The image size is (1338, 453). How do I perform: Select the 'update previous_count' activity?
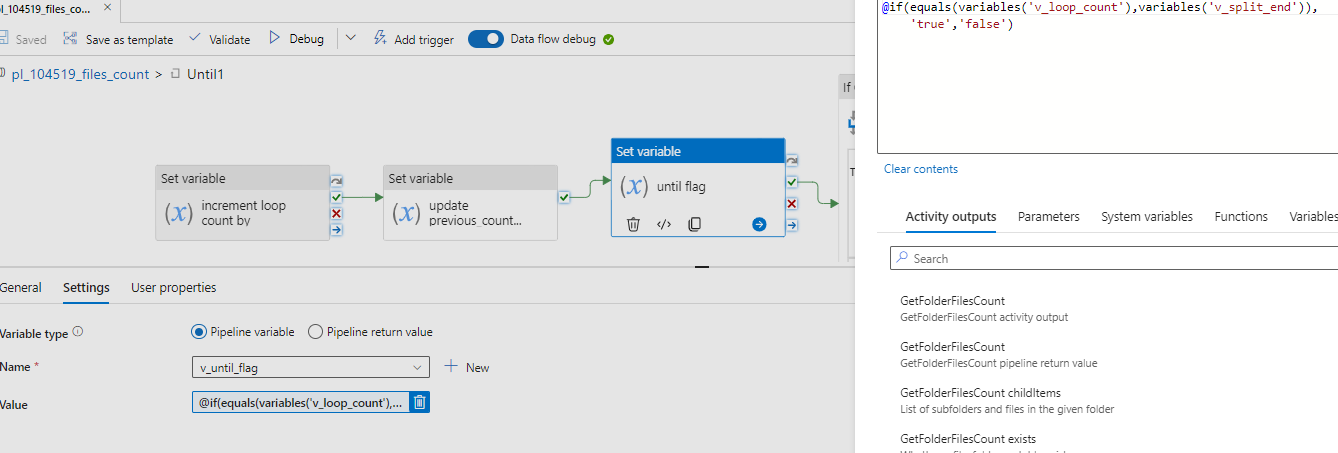[x=470, y=202]
